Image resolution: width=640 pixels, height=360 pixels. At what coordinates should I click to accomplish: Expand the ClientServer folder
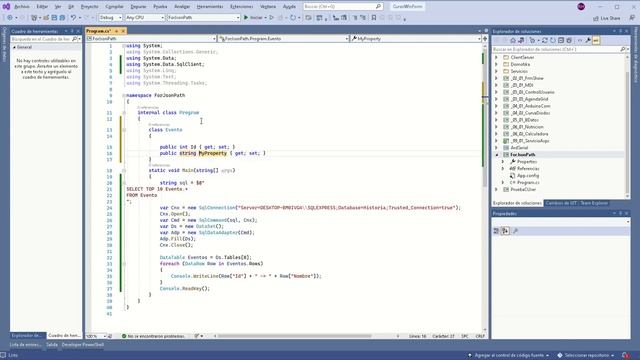[497, 58]
